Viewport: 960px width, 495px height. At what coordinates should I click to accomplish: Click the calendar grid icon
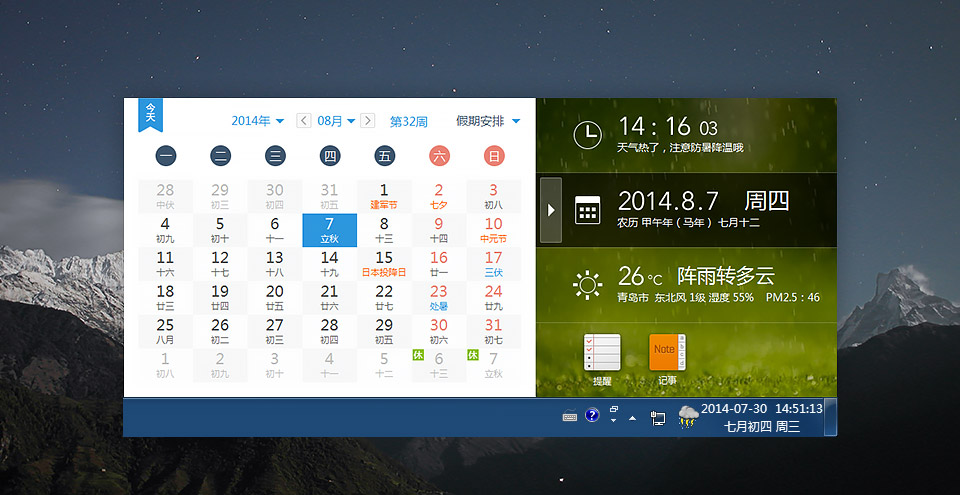tap(588, 210)
